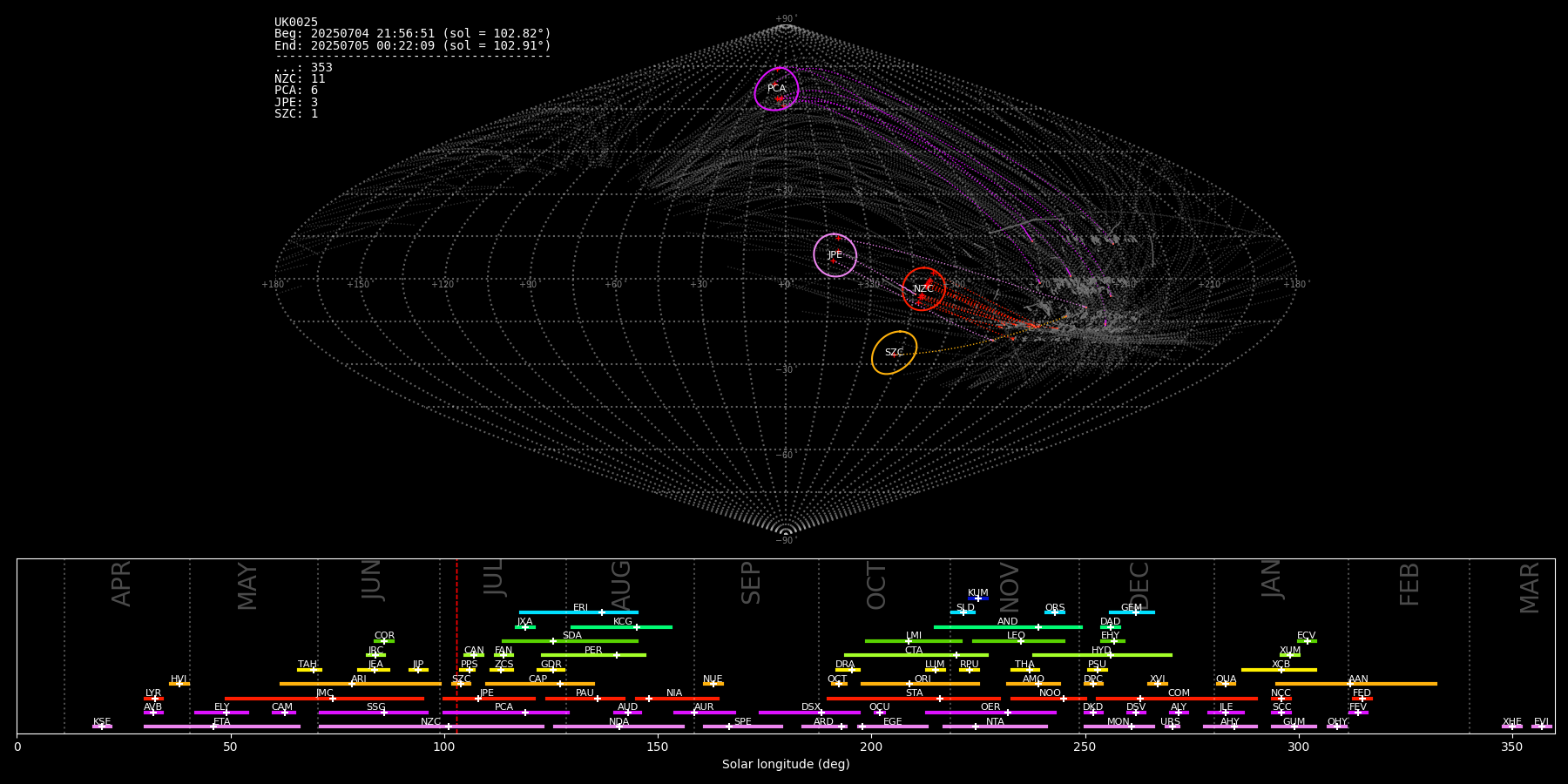This screenshot has width=1568, height=784.
Task: Click the 'End: 20250705 00:22:09' line
Action: [x=413, y=45]
